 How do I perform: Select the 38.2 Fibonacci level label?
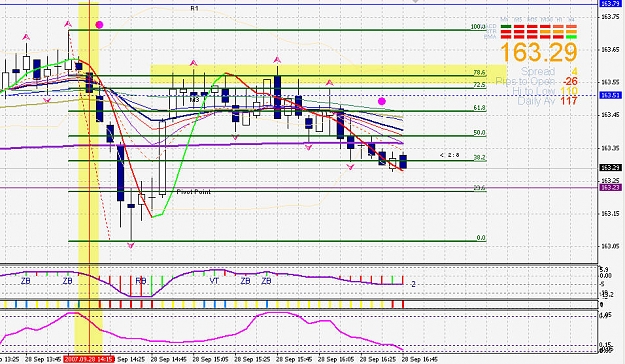click(x=479, y=158)
